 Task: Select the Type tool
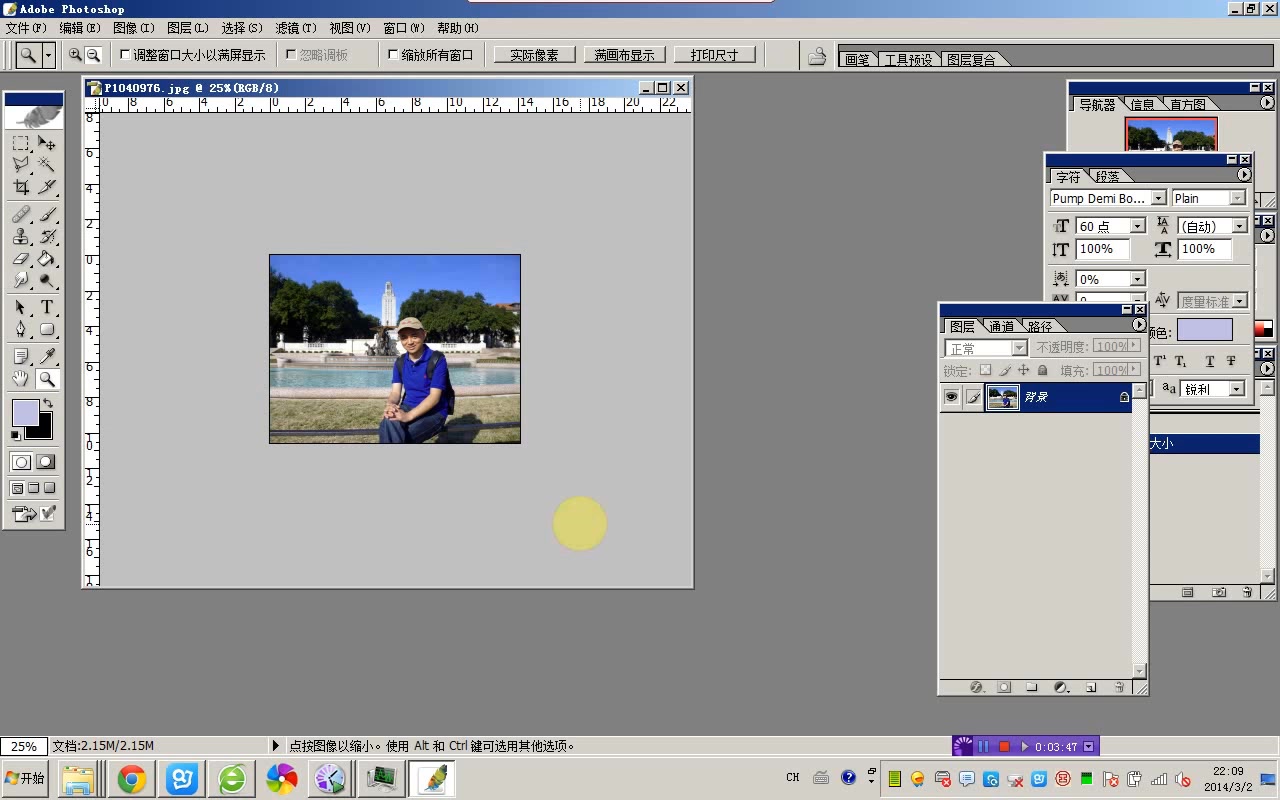click(47, 305)
